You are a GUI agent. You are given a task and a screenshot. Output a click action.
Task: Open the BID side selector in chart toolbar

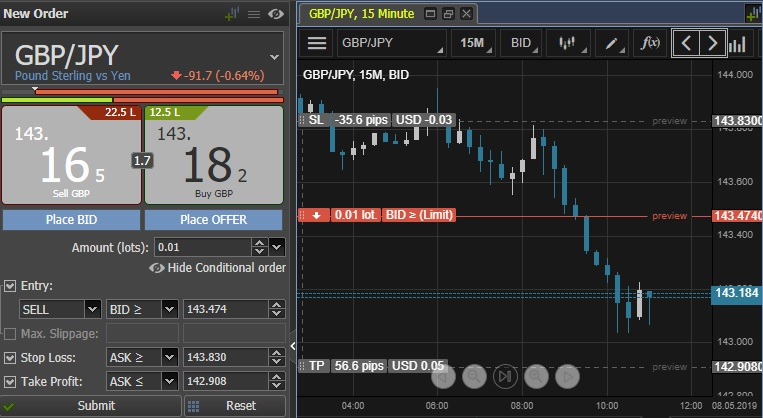point(522,43)
